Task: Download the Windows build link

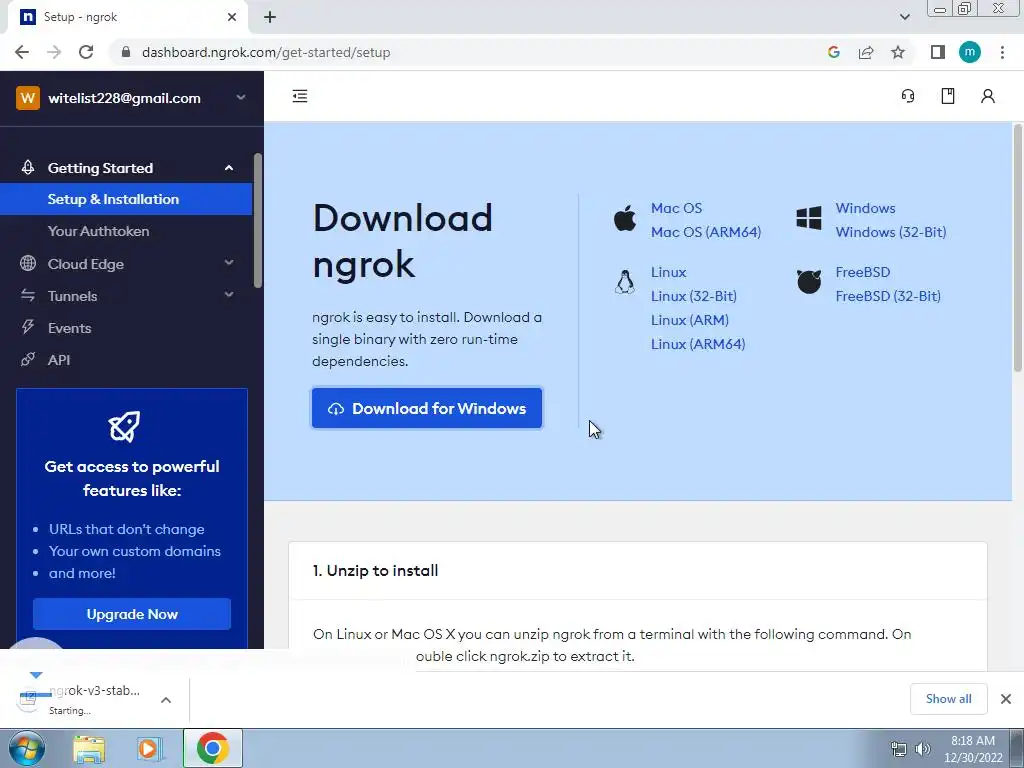Action: point(865,208)
